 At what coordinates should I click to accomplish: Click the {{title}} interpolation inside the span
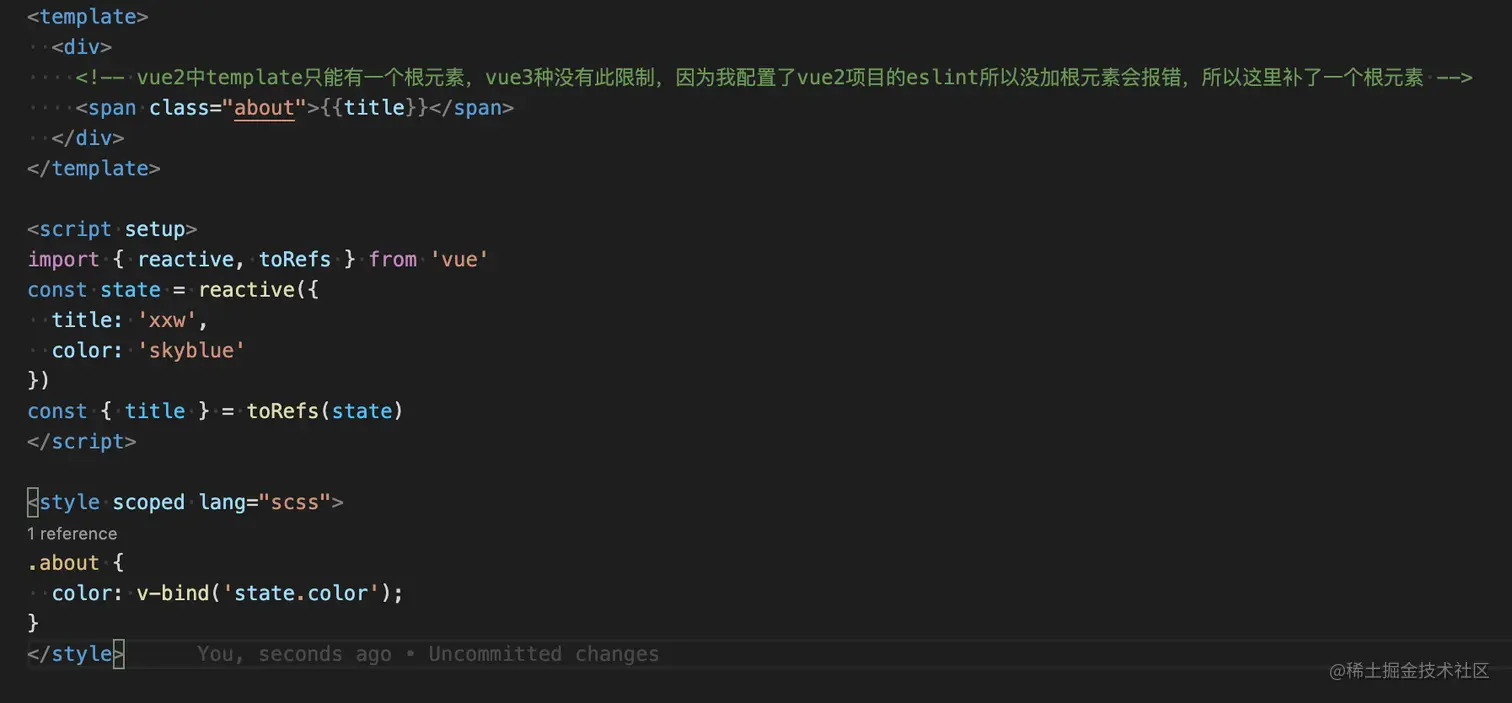pos(375,108)
